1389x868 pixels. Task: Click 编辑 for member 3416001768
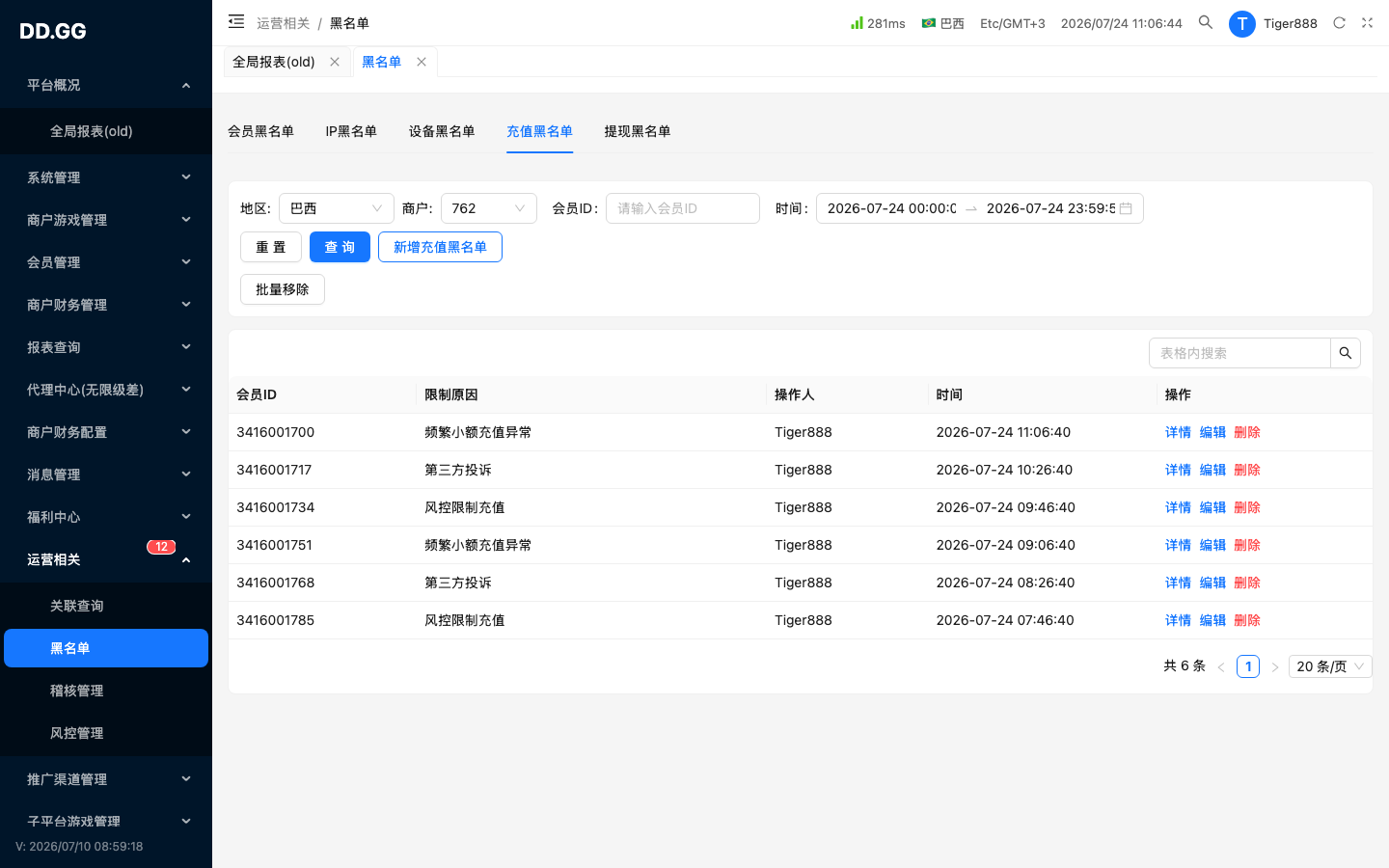tap(1212, 583)
